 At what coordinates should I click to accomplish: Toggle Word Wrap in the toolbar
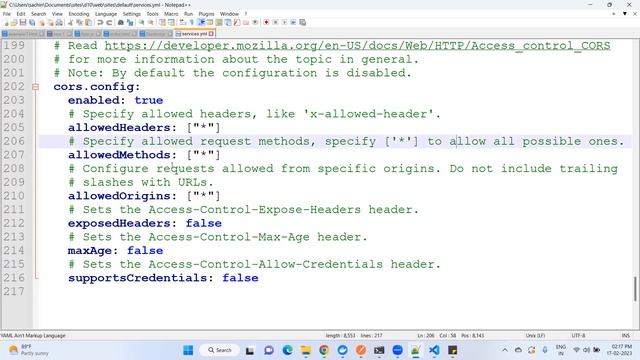(x=182, y=22)
